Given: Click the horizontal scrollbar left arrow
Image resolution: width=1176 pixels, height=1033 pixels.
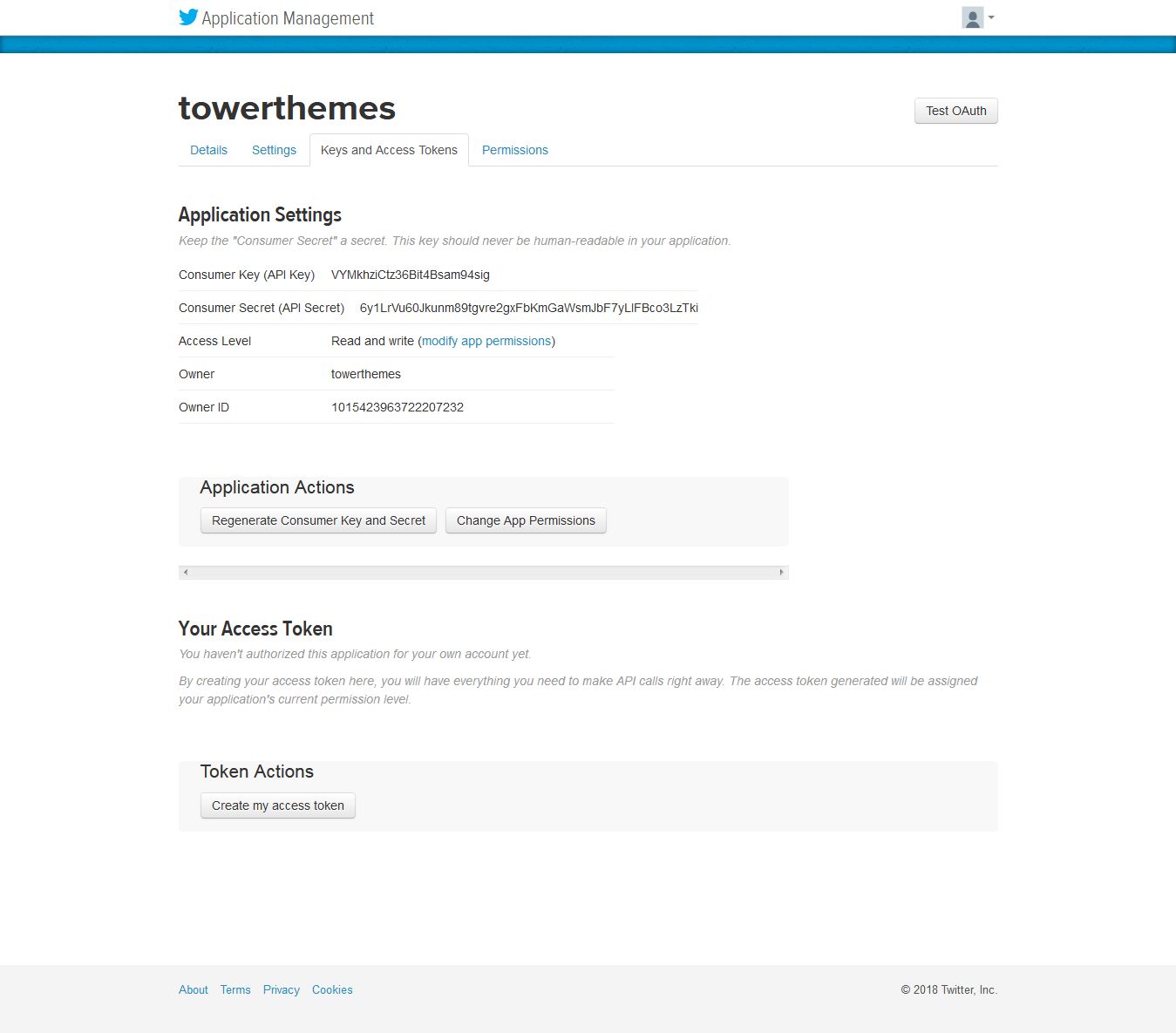Looking at the screenshot, I should click(186, 573).
